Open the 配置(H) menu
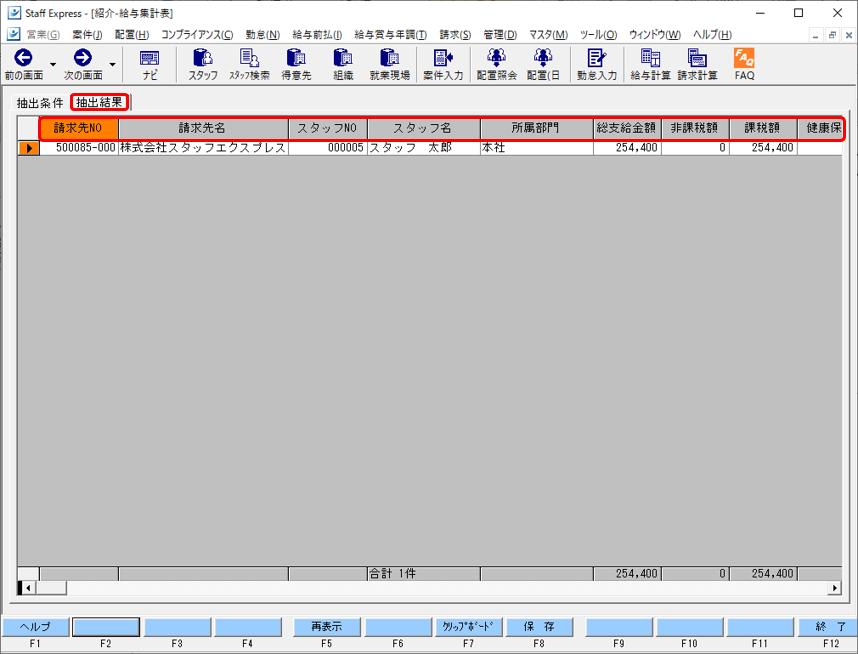 132,34
